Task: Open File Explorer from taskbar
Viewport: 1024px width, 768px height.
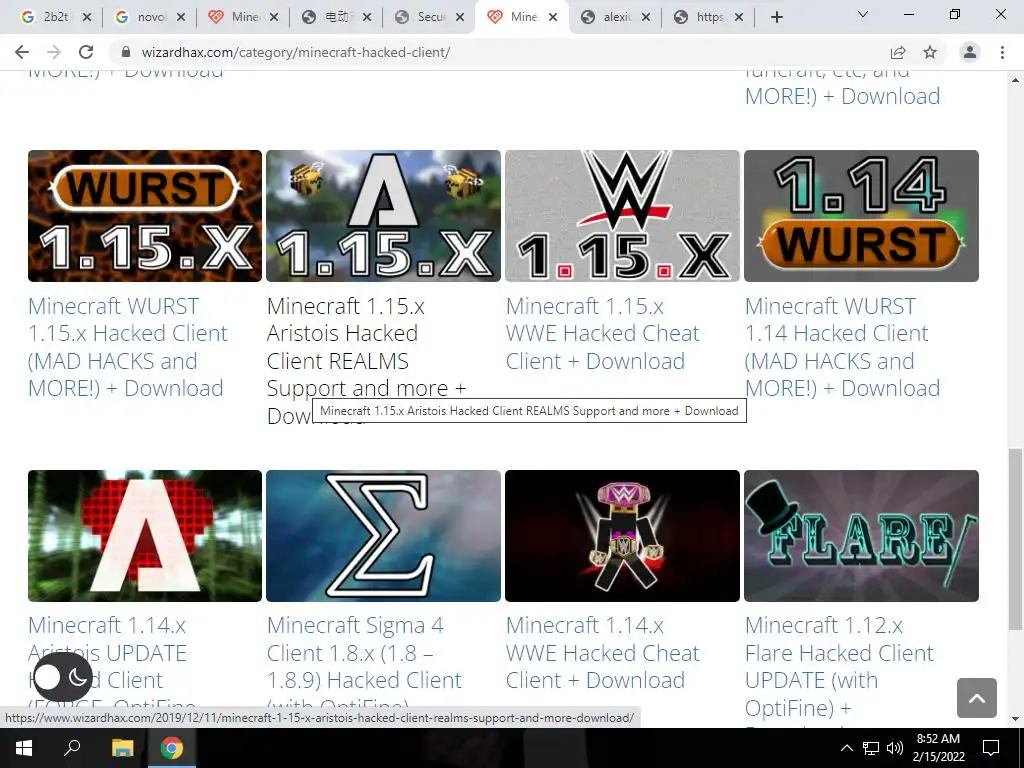Action: (122, 748)
